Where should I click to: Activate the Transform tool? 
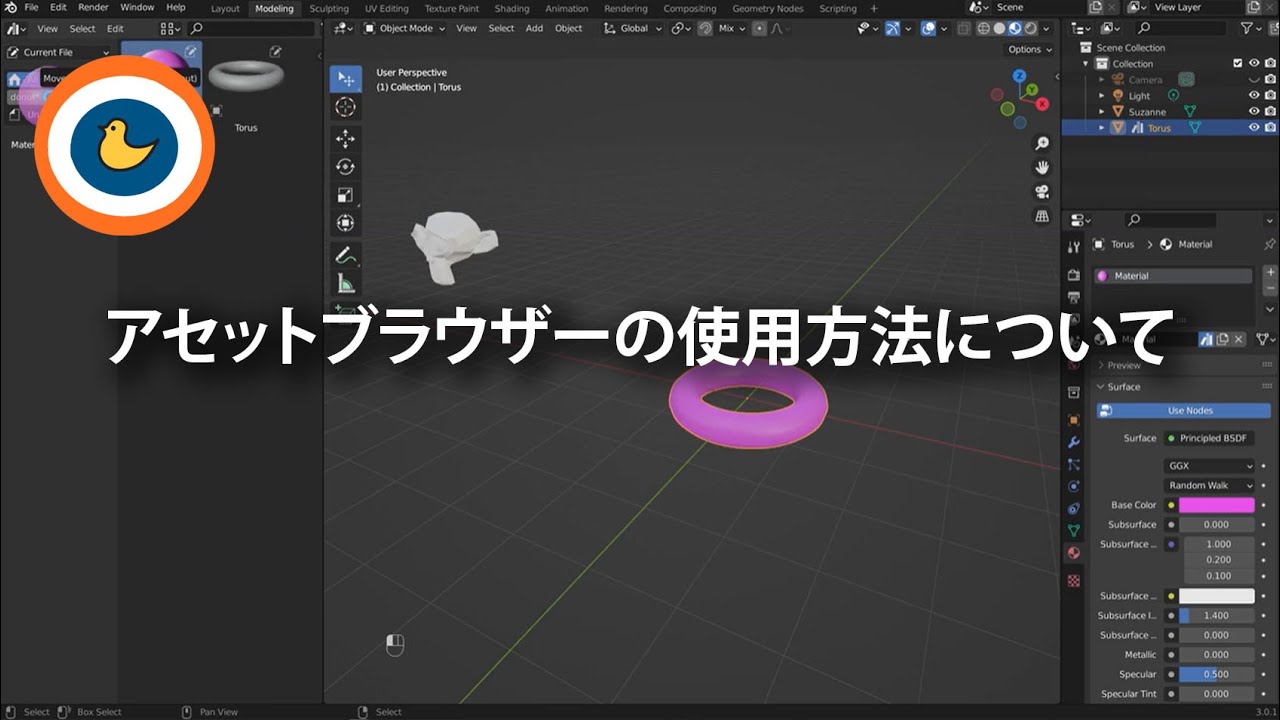click(x=346, y=224)
